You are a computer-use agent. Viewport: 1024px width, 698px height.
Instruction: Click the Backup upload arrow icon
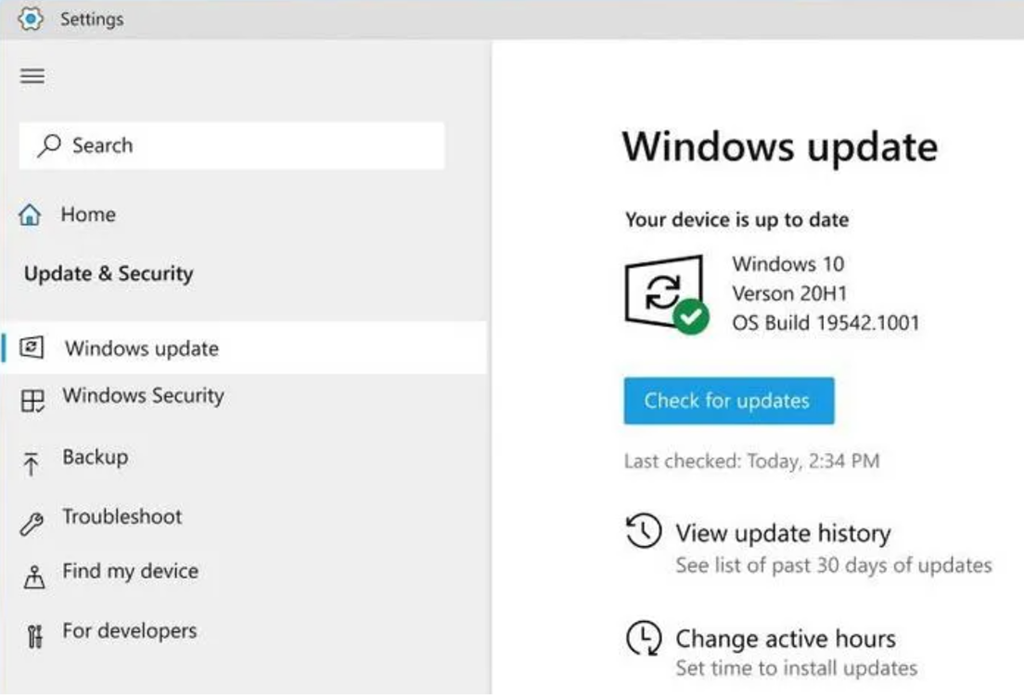coord(32,463)
